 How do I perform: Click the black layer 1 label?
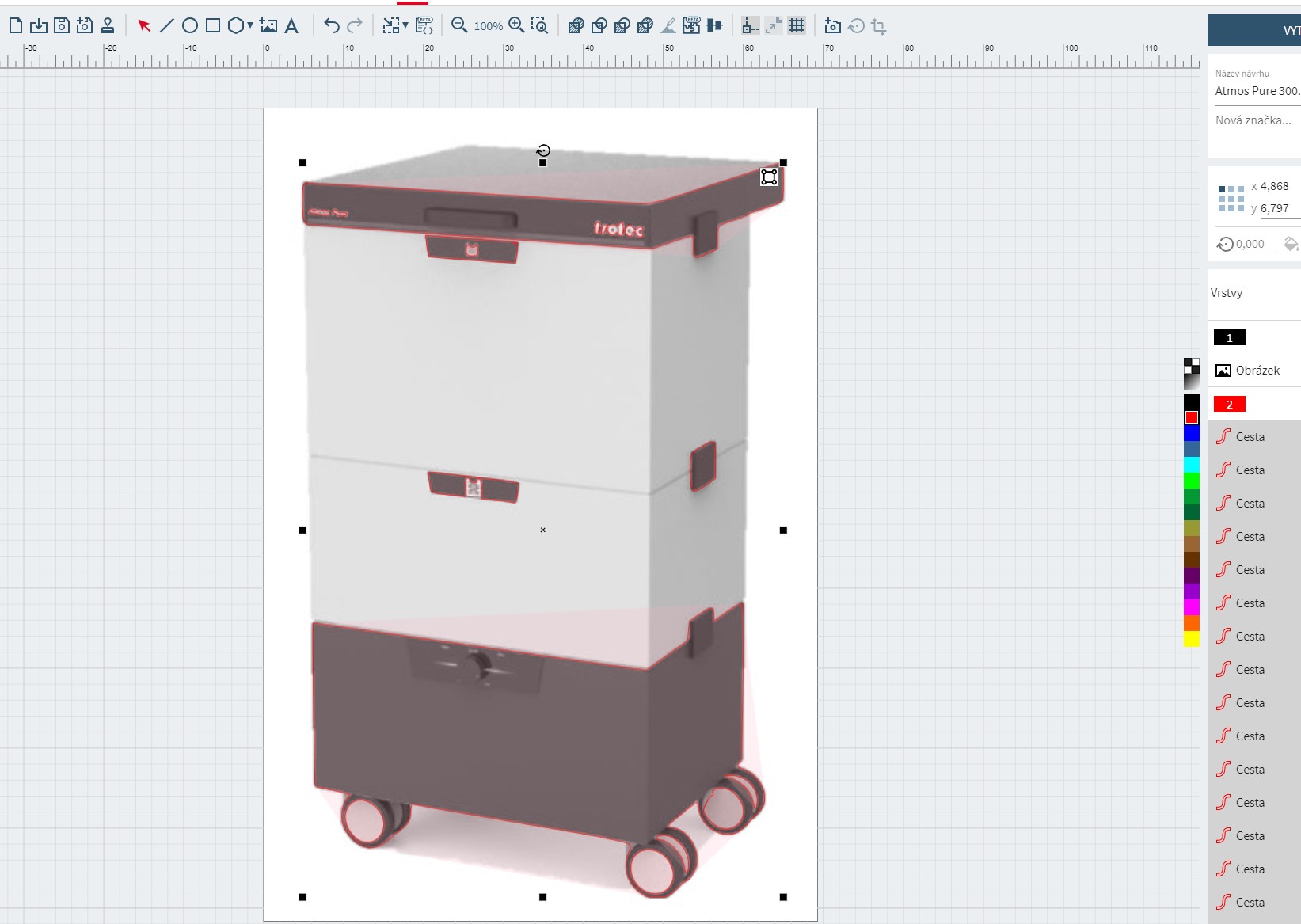click(1229, 337)
